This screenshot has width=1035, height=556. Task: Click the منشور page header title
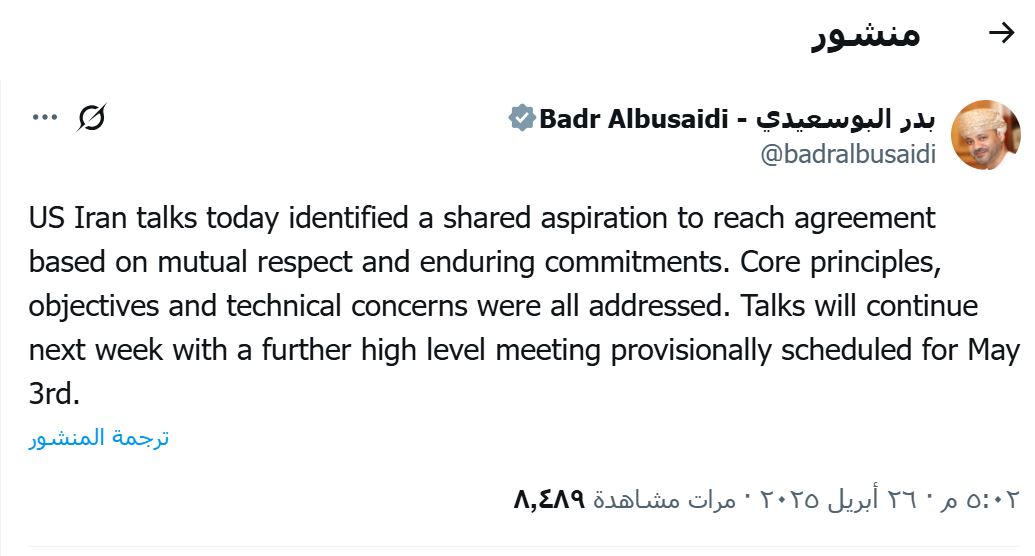[865, 33]
